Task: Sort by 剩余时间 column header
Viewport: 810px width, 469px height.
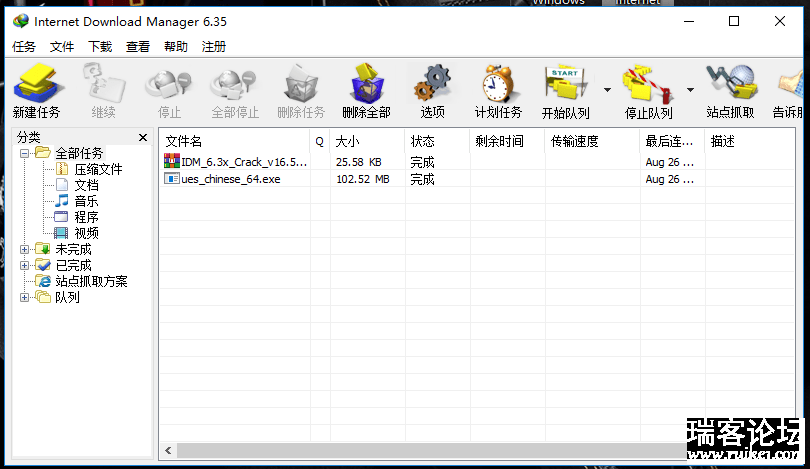Action: (507, 142)
